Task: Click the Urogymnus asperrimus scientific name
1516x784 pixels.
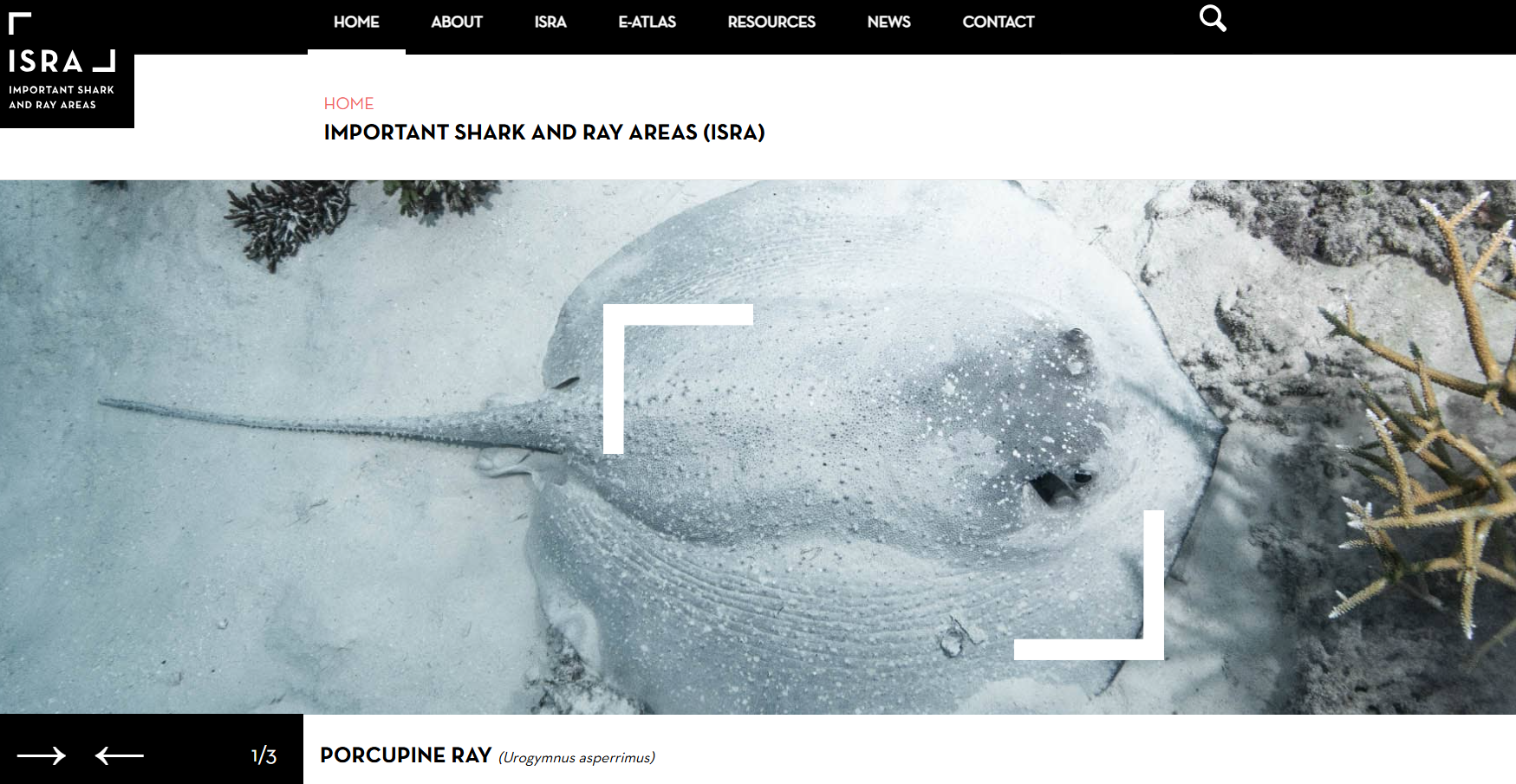Action: (x=576, y=758)
